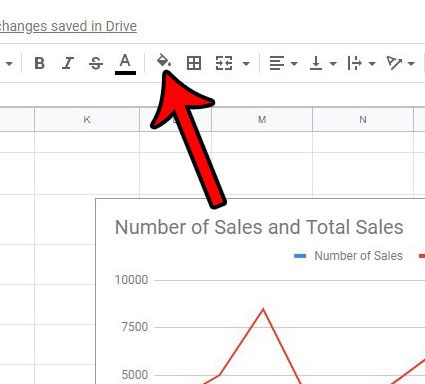The height and width of the screenshot is (384, 425).
Task: Open the borders tool
Action: 194,63
